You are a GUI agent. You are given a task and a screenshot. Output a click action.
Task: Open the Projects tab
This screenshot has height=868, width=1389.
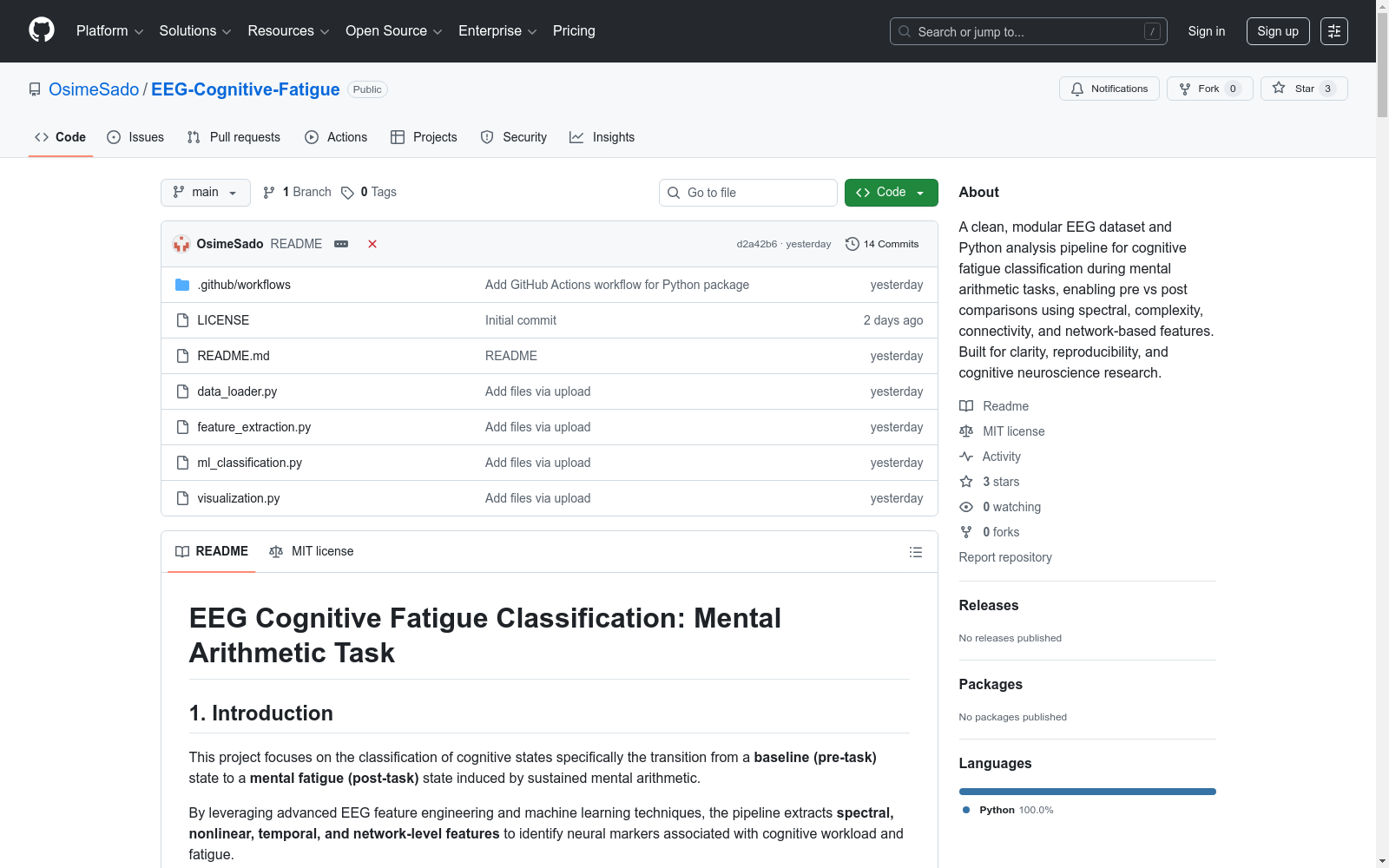point(424,137)
